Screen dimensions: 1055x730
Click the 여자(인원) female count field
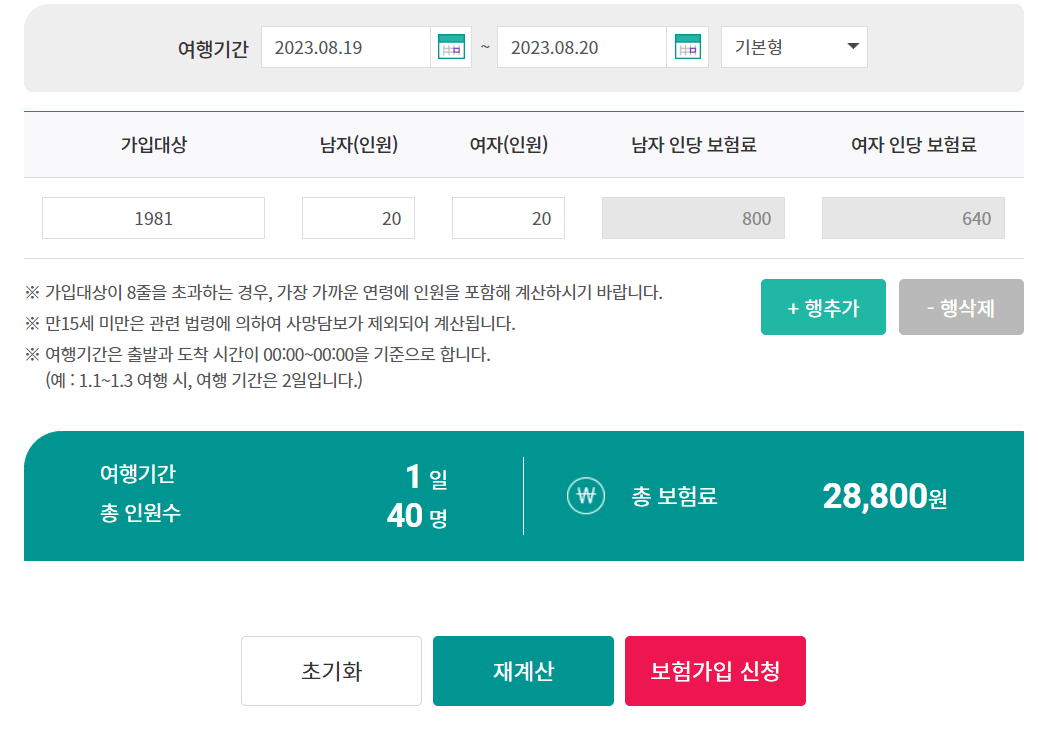508,217
